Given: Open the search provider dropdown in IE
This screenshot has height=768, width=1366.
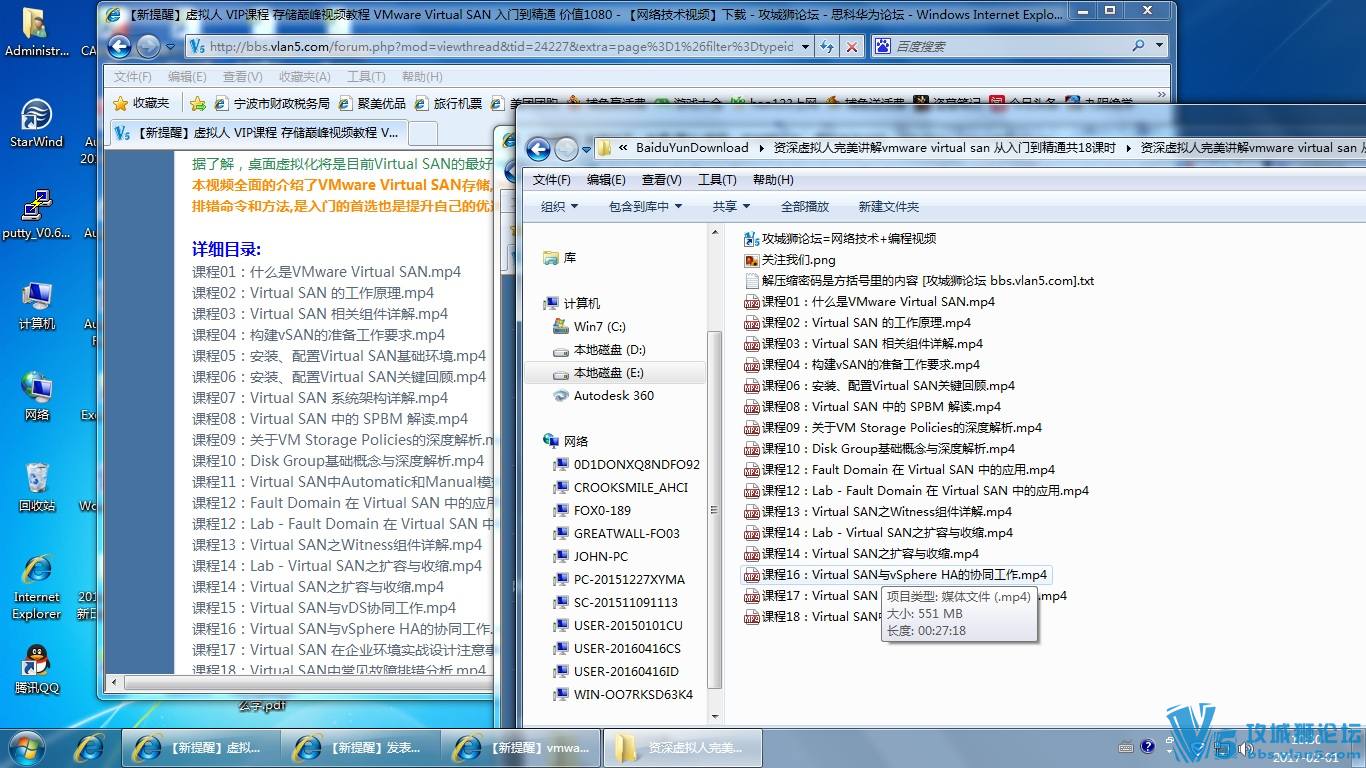Looking at the screenshot, I should (x=1159, y=46).
